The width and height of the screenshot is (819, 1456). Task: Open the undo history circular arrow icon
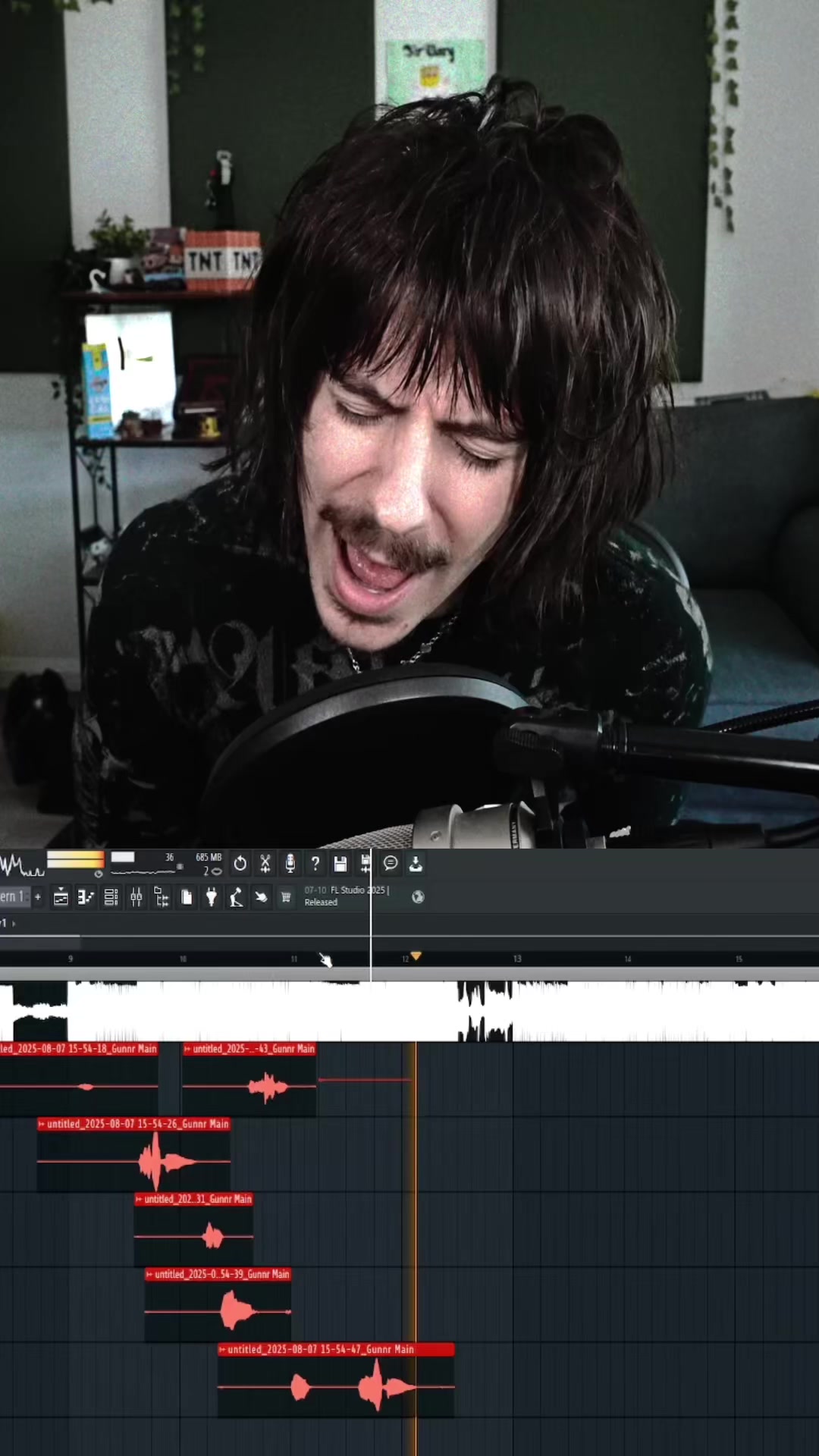click(240, 863)
